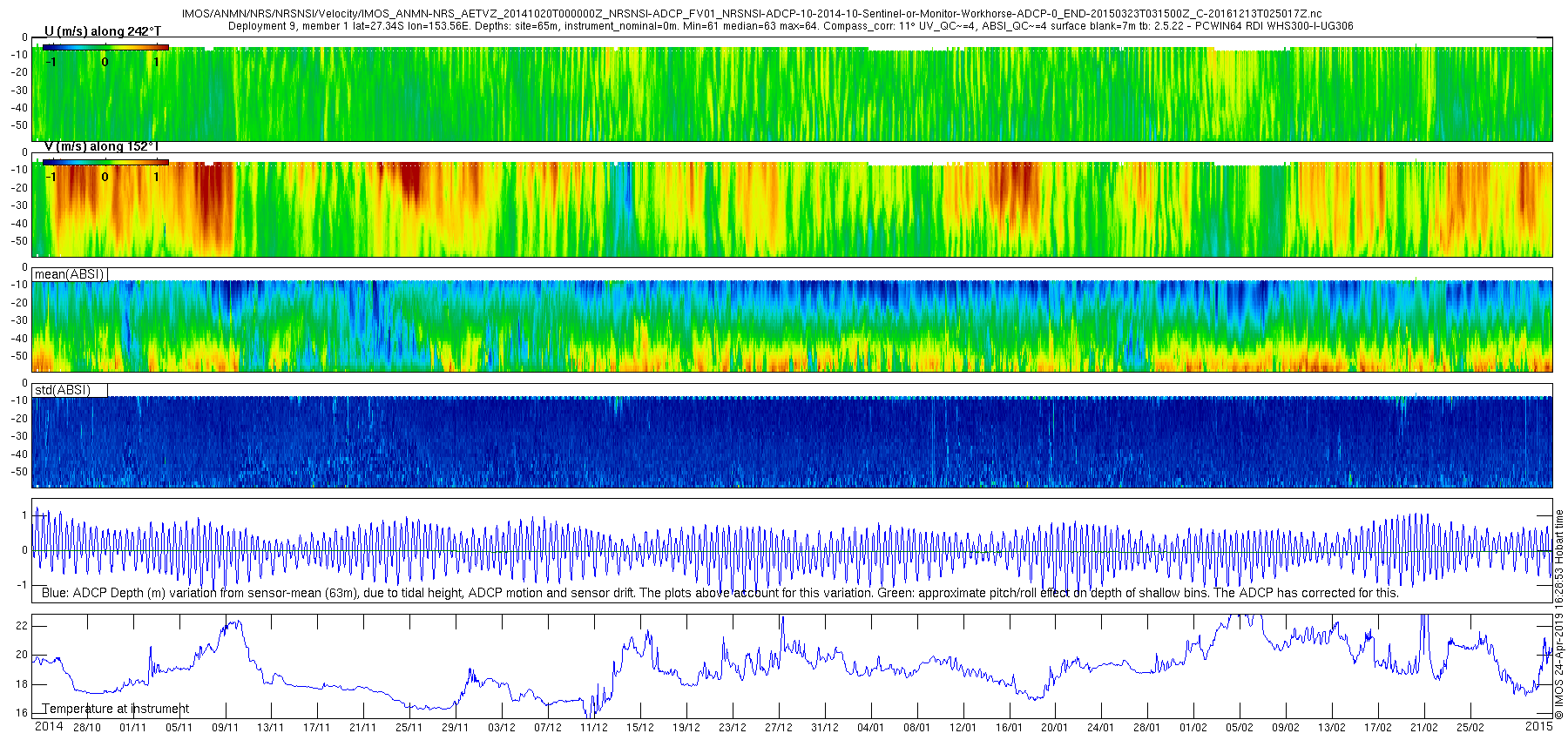Screen dimensions: 1568x740
Task: Click the '09/11' date tick label
Action: tap(225, 728)
